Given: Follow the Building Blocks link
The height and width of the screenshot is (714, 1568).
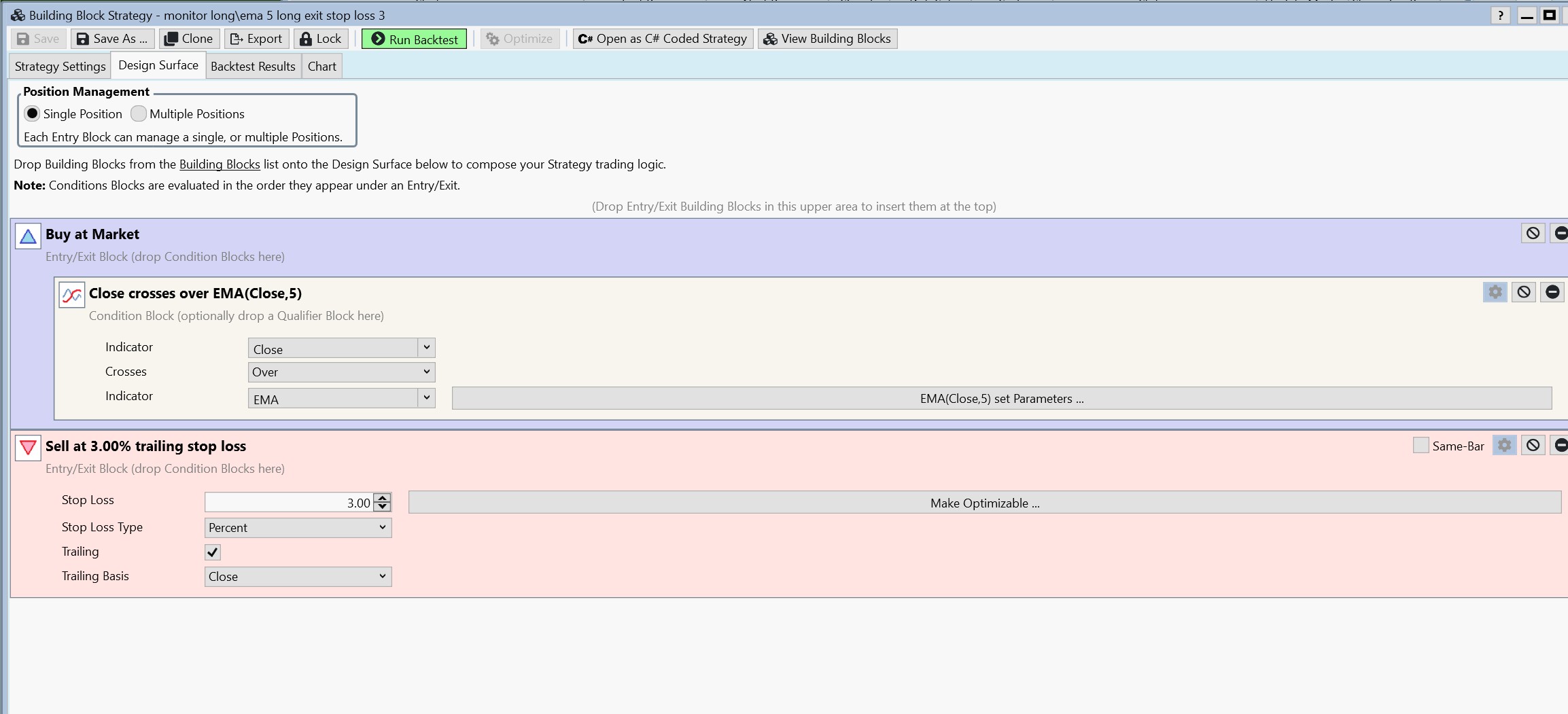Looking at the screenshot, I should (220, 164).
